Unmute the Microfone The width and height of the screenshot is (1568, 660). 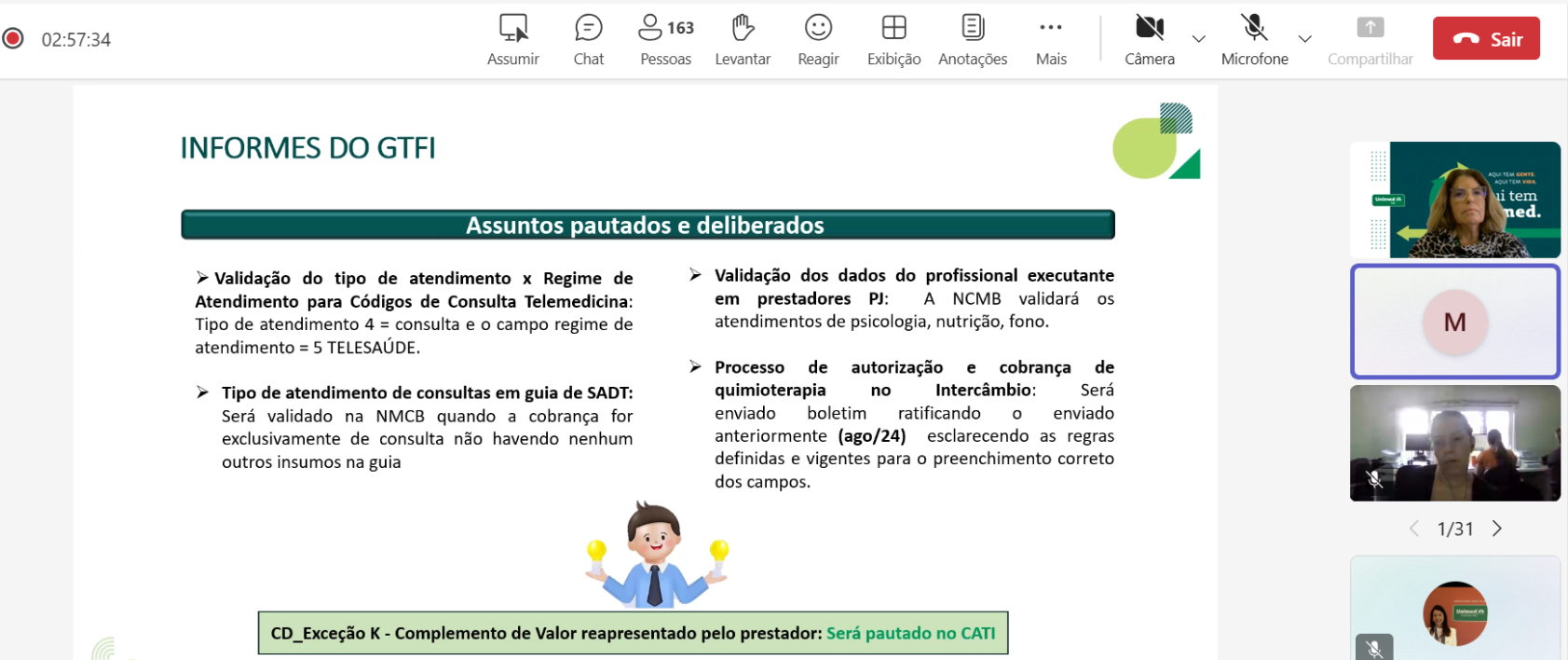[1254, 28]
